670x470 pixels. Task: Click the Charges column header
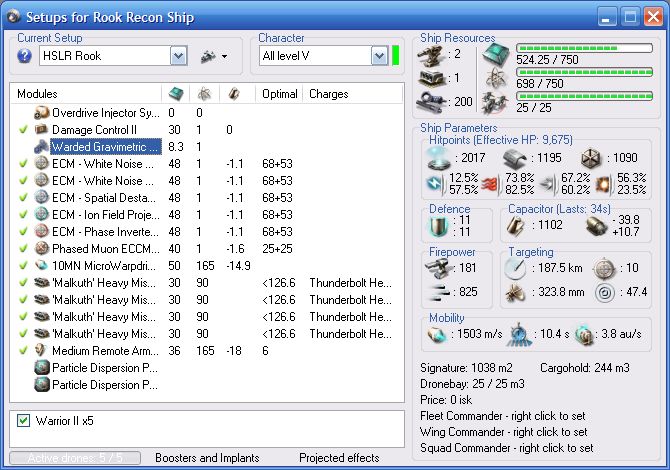[x=329, y=94]
